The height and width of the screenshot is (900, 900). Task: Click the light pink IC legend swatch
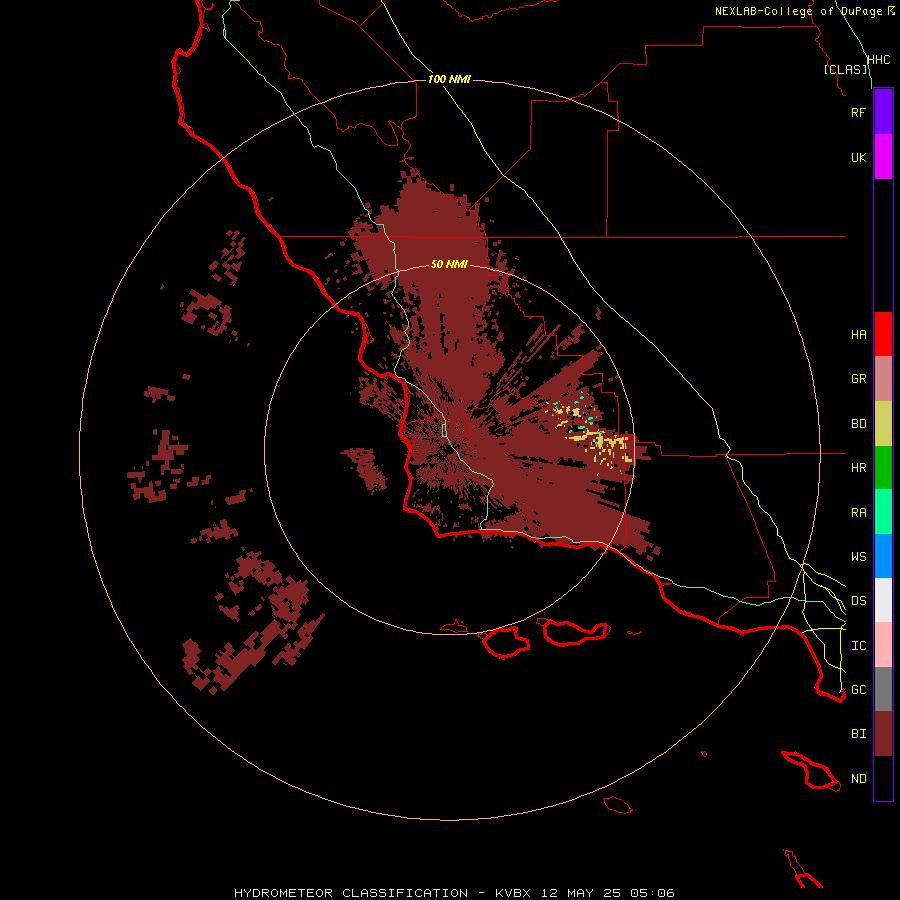coord(883,645)
